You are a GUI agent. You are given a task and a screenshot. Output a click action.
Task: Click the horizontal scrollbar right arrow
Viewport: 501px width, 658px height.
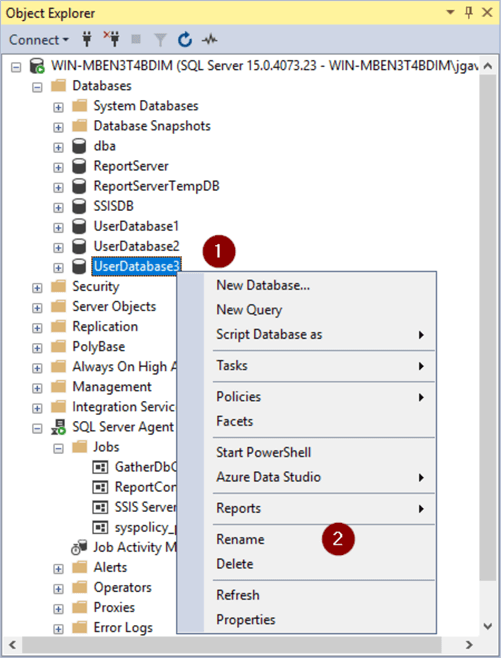[x=469, y=645]
